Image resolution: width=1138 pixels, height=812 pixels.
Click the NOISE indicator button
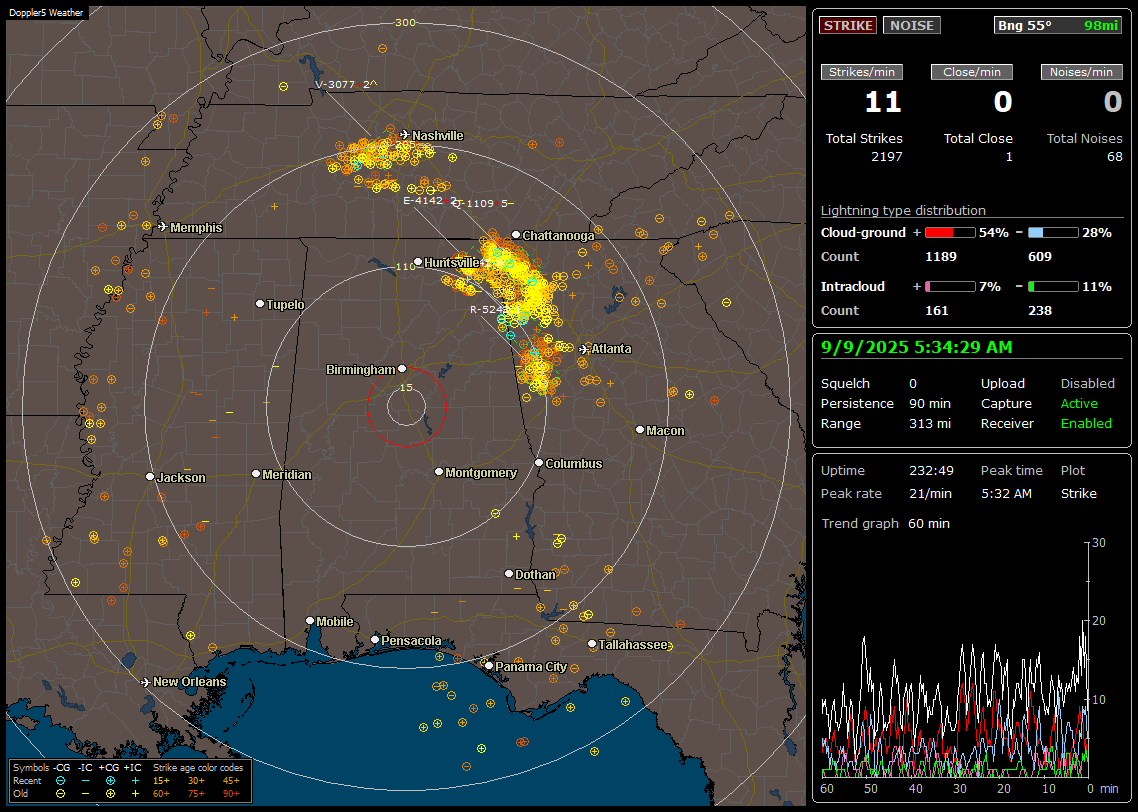(x=912, y=25)
